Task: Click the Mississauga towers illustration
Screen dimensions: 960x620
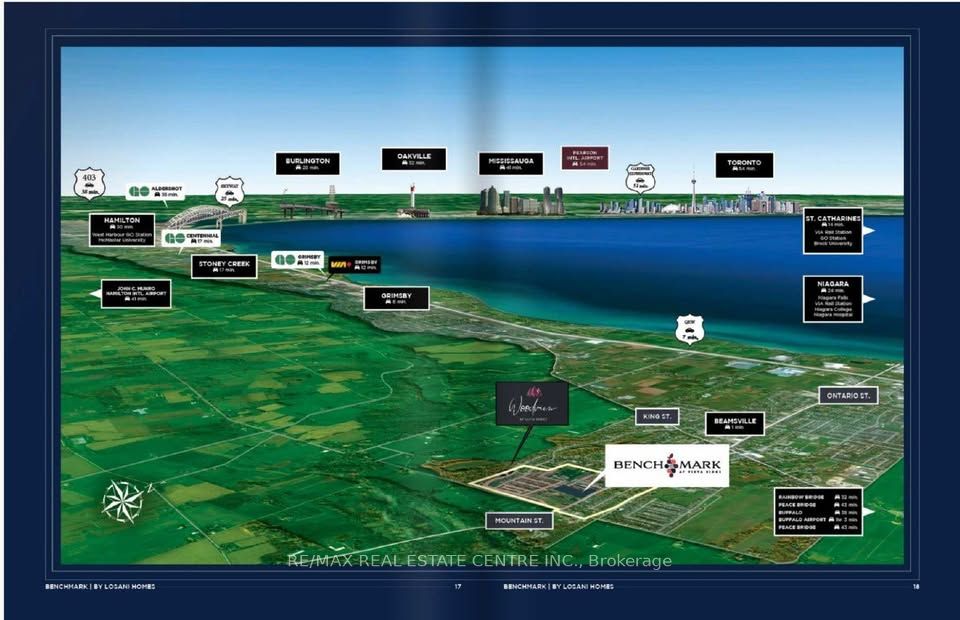Action: 520,200
